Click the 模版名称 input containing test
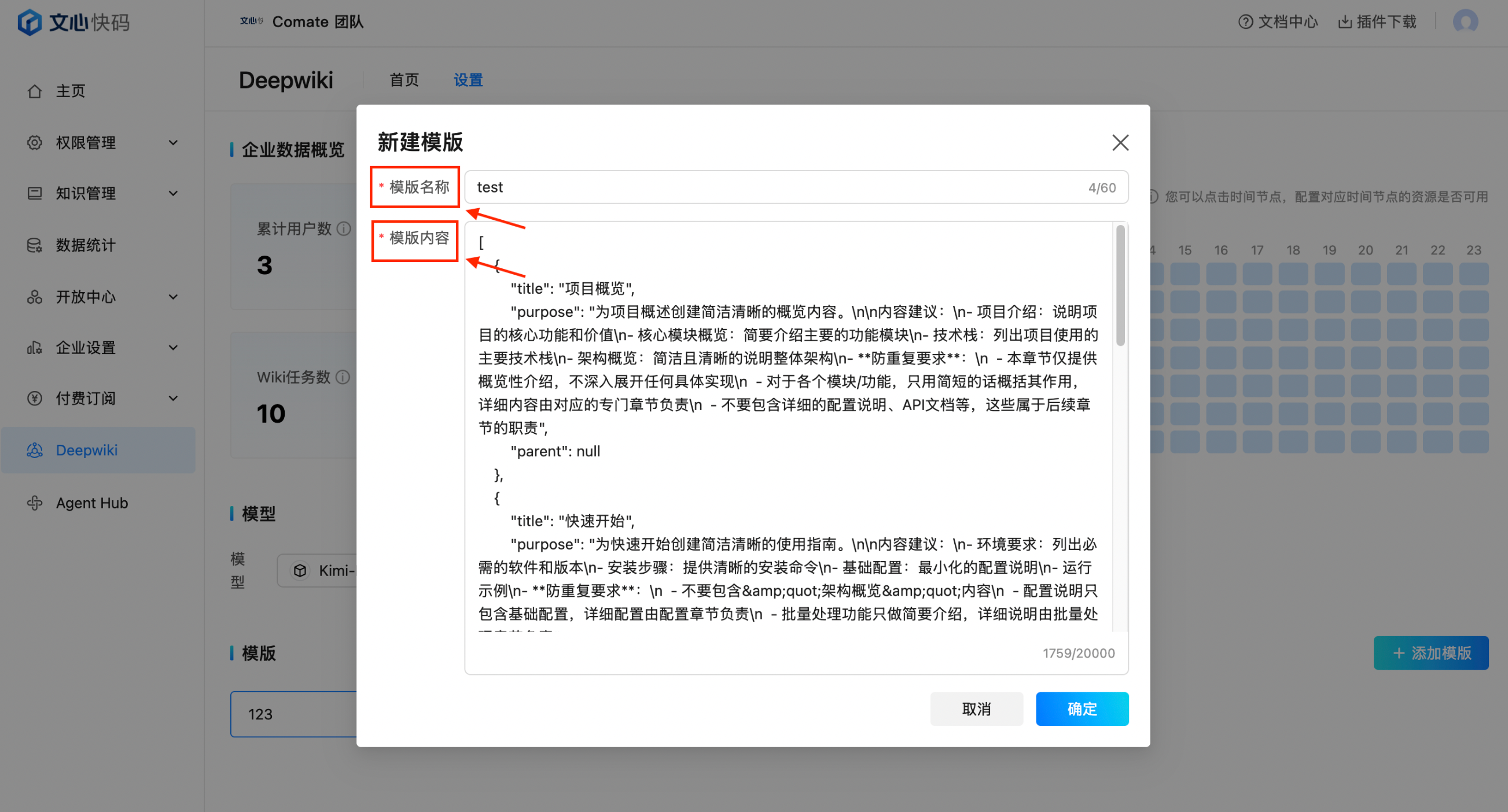The image size is (1508, 812). (x=796, y=187)
